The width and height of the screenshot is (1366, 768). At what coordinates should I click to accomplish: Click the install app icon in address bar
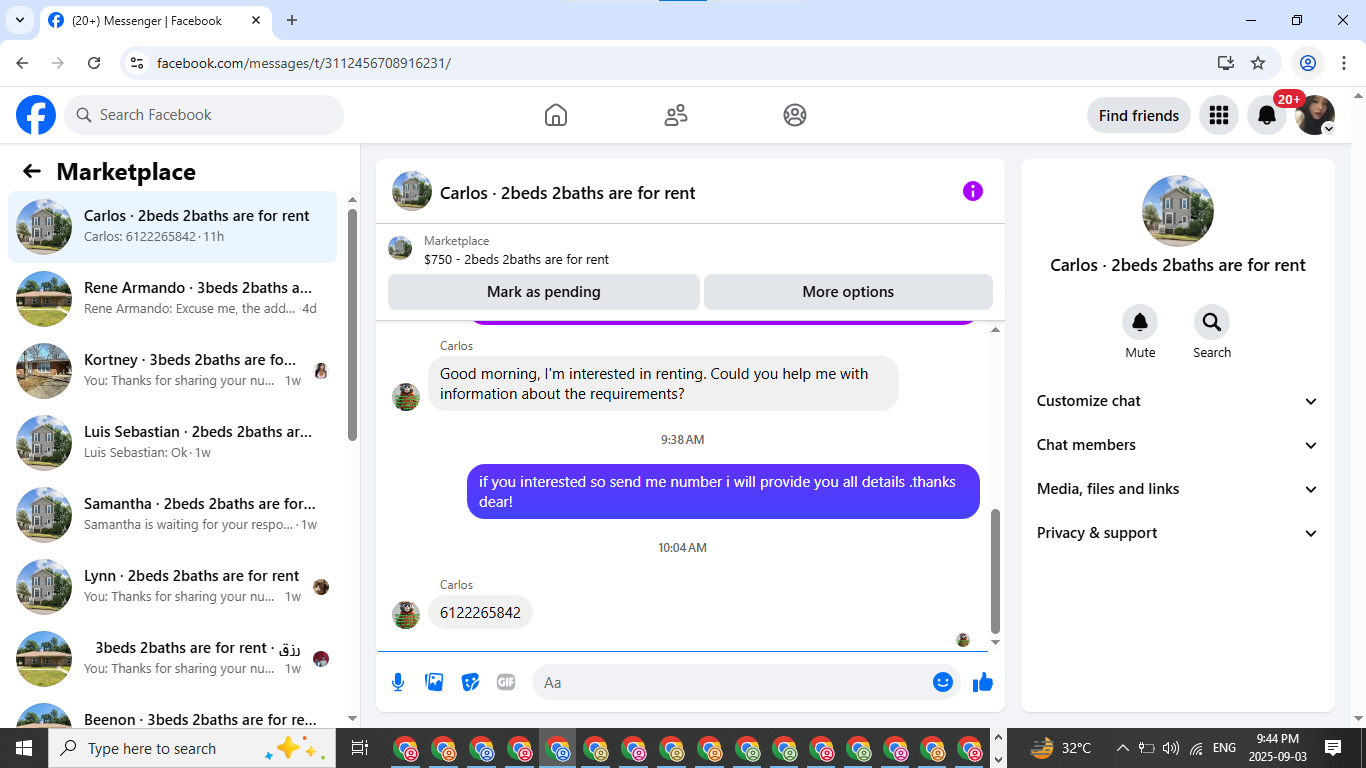(x=1226, y=63)
